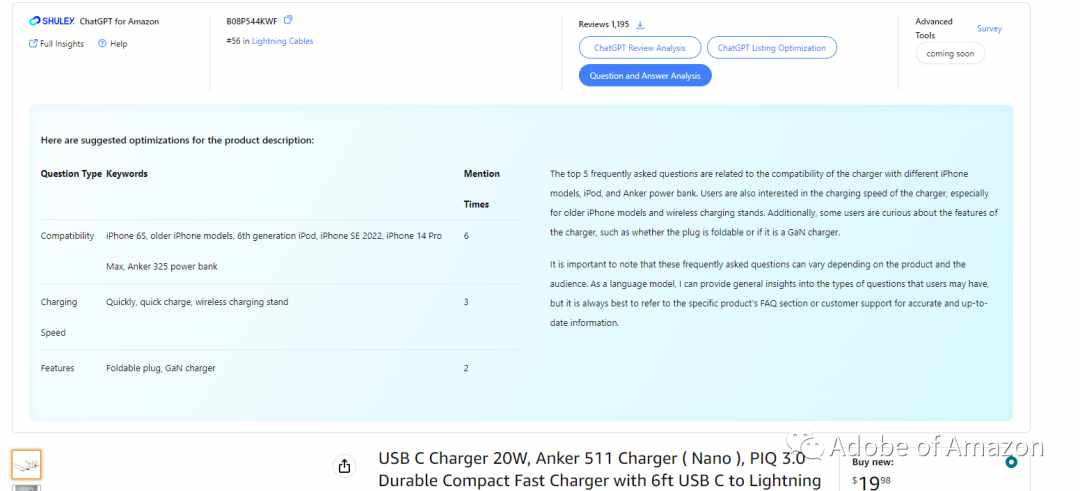Click the '#56 in' rank text
This screenshot has width=1080, height=491.
pyautogui.click(x=238, y=41)
